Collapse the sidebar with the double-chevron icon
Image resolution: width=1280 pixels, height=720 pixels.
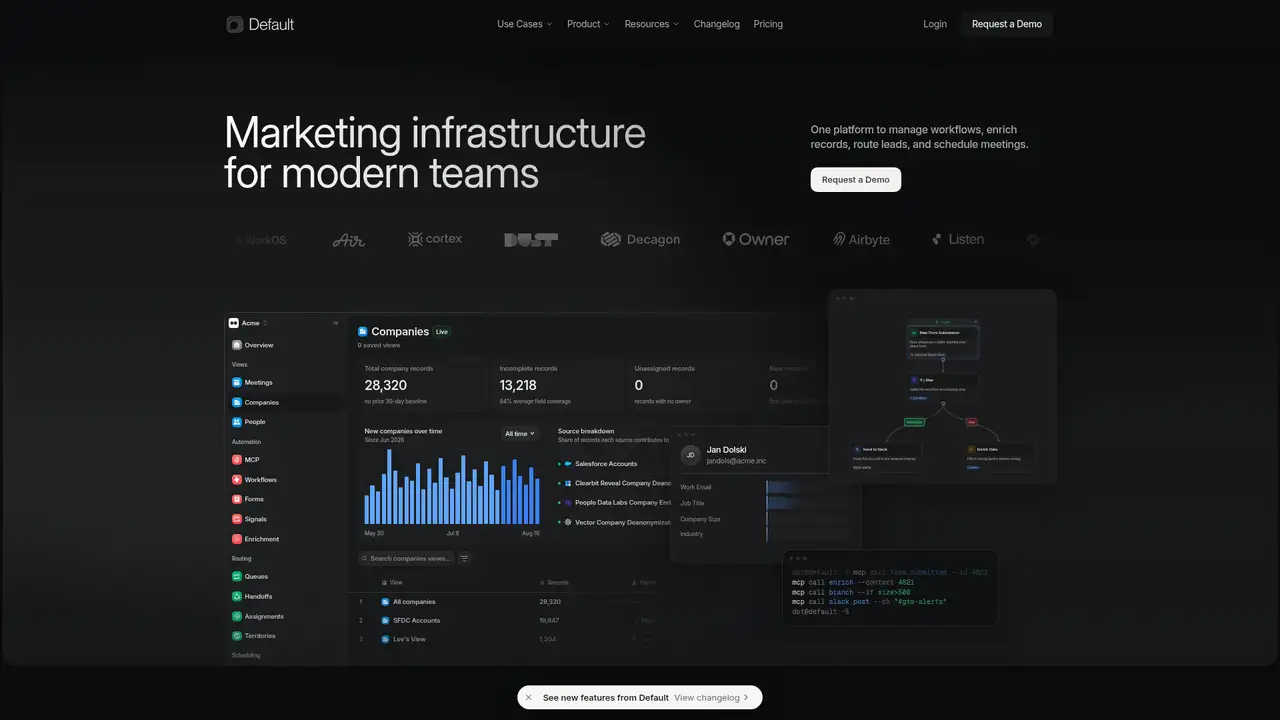(x=336, y=323)
